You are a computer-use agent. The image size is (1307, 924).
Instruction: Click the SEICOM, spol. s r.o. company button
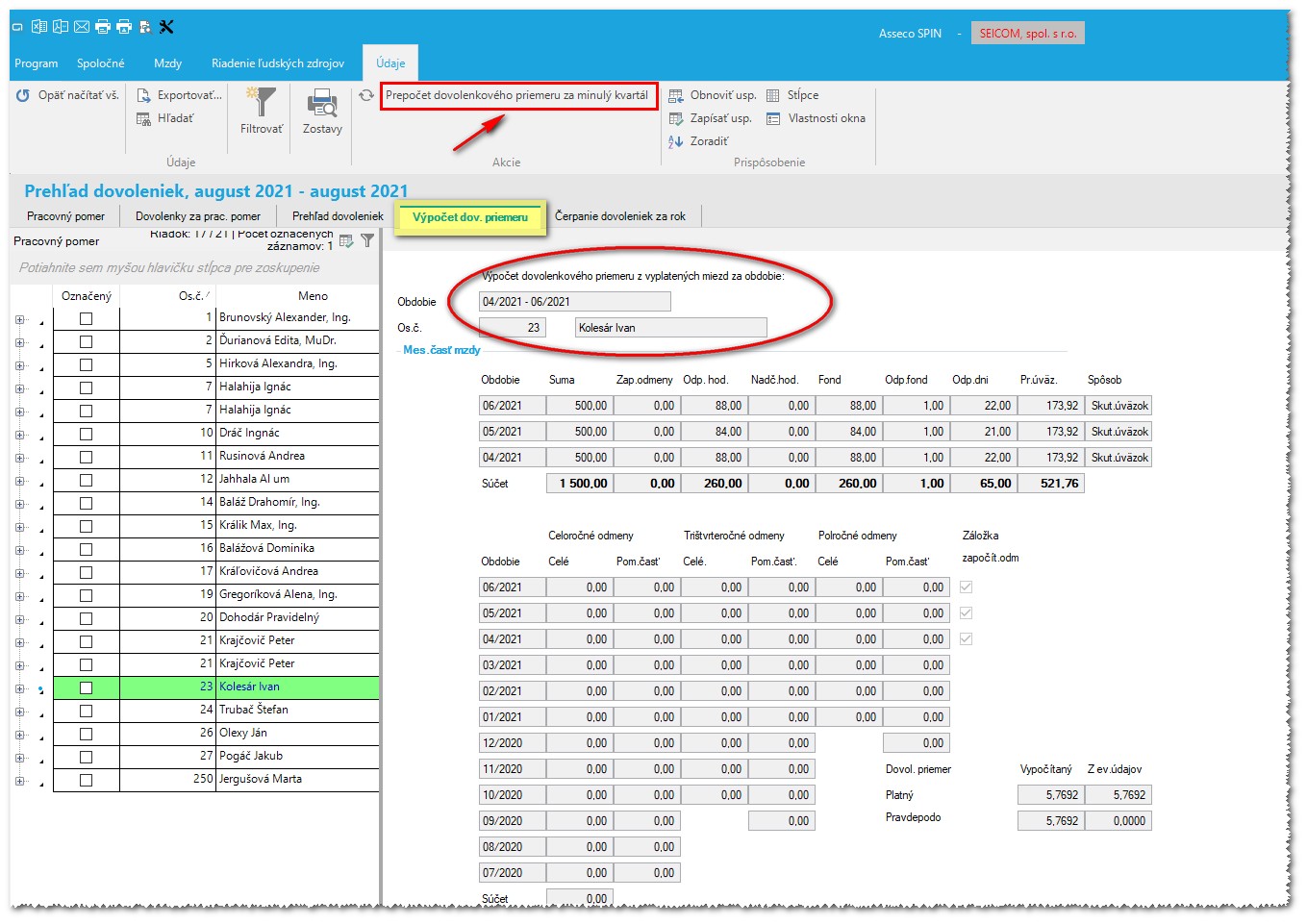tap(1027, 33)
